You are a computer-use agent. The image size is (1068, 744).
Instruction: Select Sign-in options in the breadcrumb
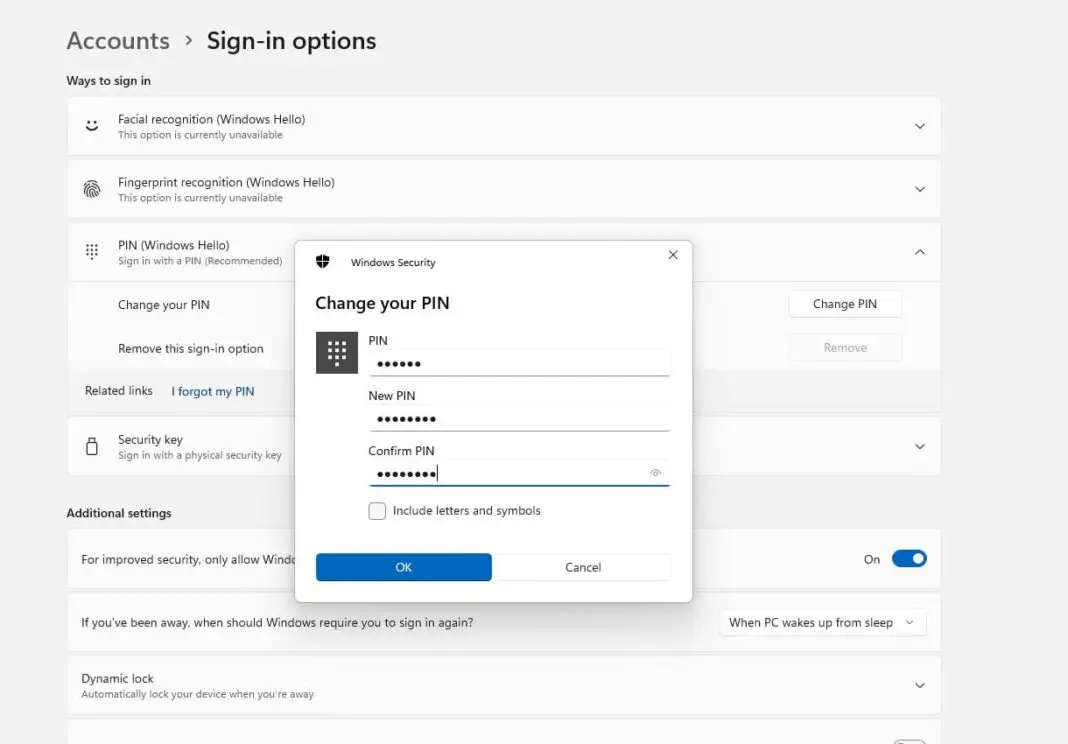pyautogui.click(x=291, y=40)
